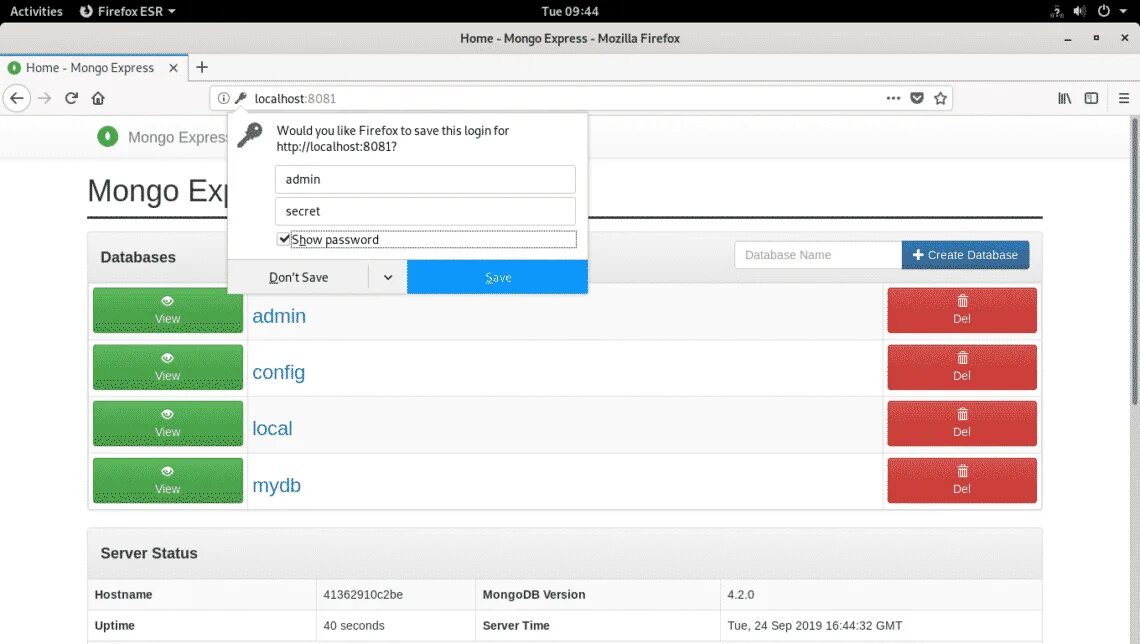Open page actions three-dot menu
This screenshot has width=1140, height=644.
coord(893,98)
